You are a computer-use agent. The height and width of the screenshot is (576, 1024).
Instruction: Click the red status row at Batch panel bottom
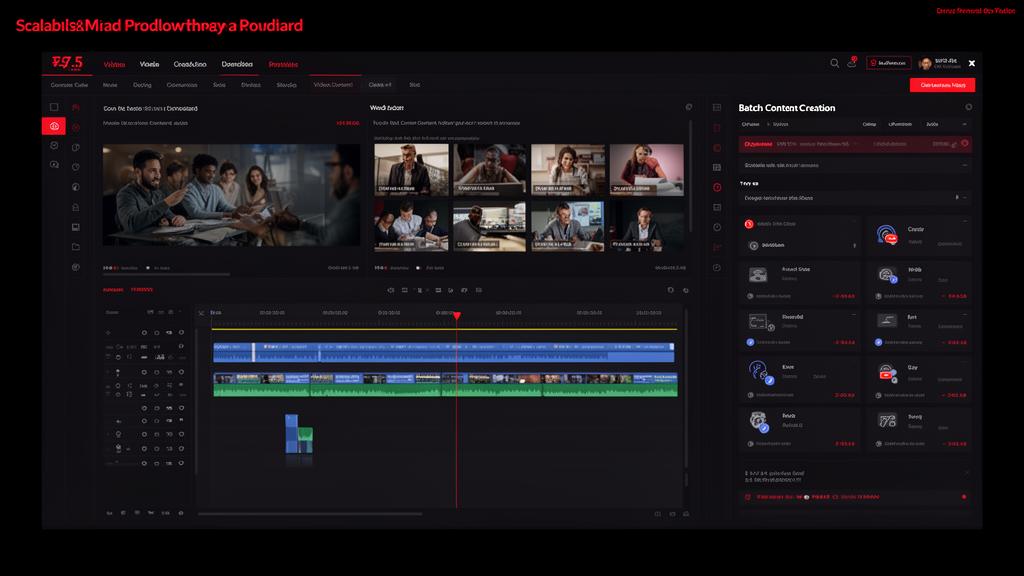pyautogui.click(x=855, y=497)
